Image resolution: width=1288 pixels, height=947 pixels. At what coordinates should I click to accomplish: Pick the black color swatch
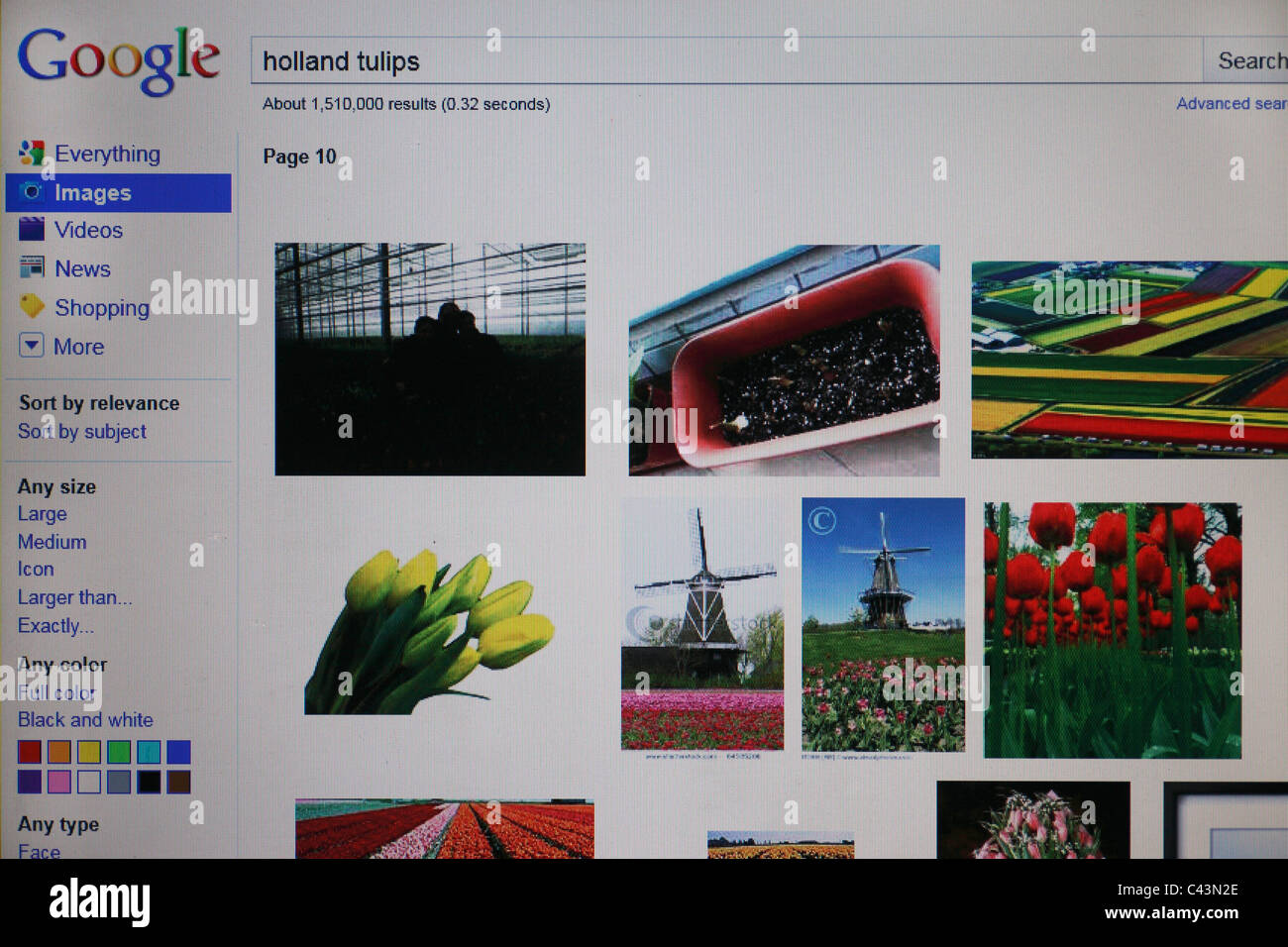(149, 782)
